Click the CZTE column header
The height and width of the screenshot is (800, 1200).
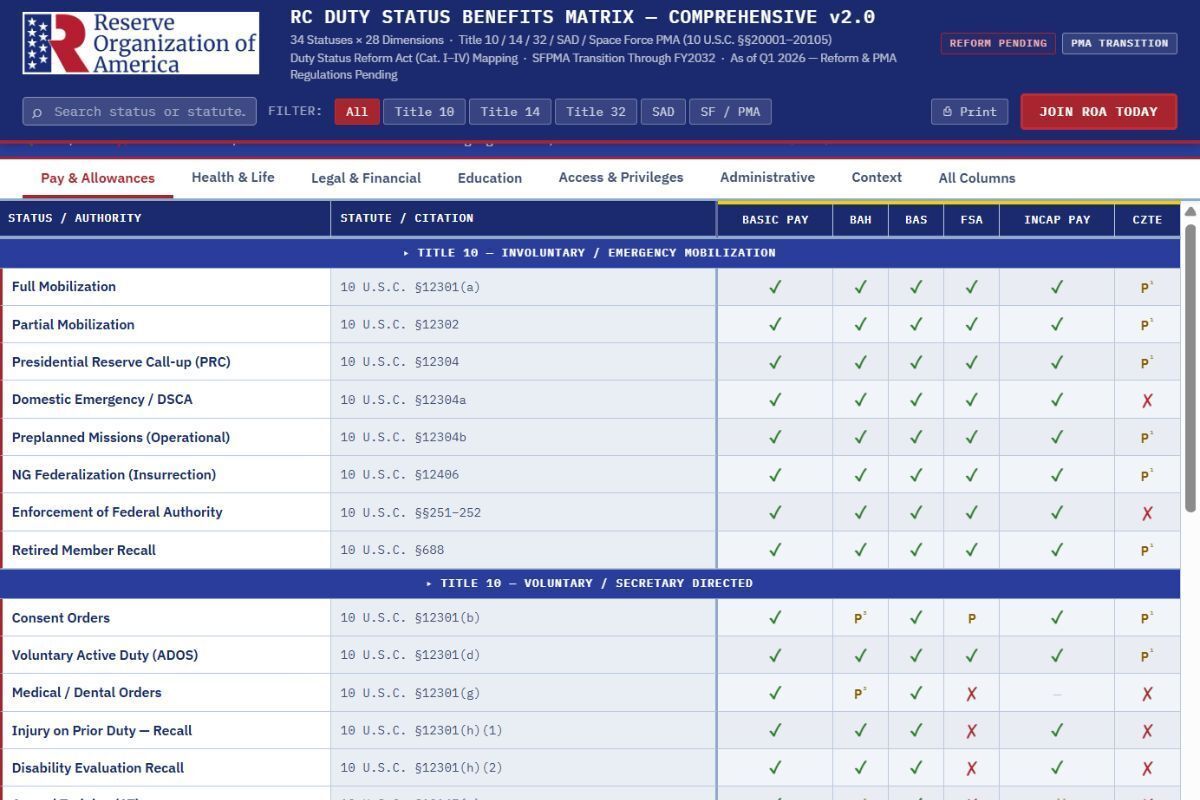pos(1147,219)
